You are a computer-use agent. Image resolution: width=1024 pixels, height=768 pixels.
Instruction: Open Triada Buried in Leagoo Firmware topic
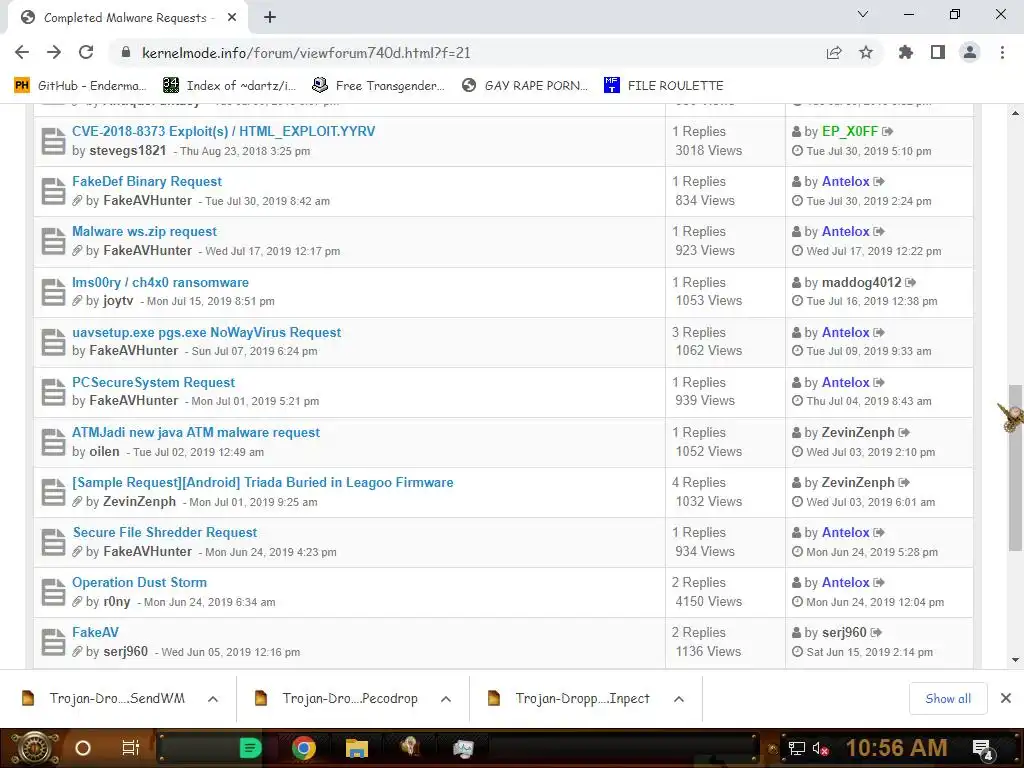[x=263, y=483]
